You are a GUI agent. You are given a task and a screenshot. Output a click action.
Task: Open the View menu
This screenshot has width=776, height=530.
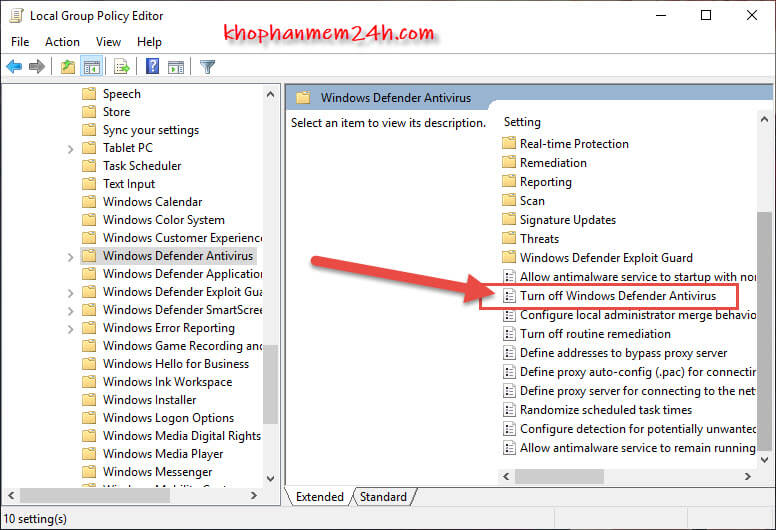[108, 42]
